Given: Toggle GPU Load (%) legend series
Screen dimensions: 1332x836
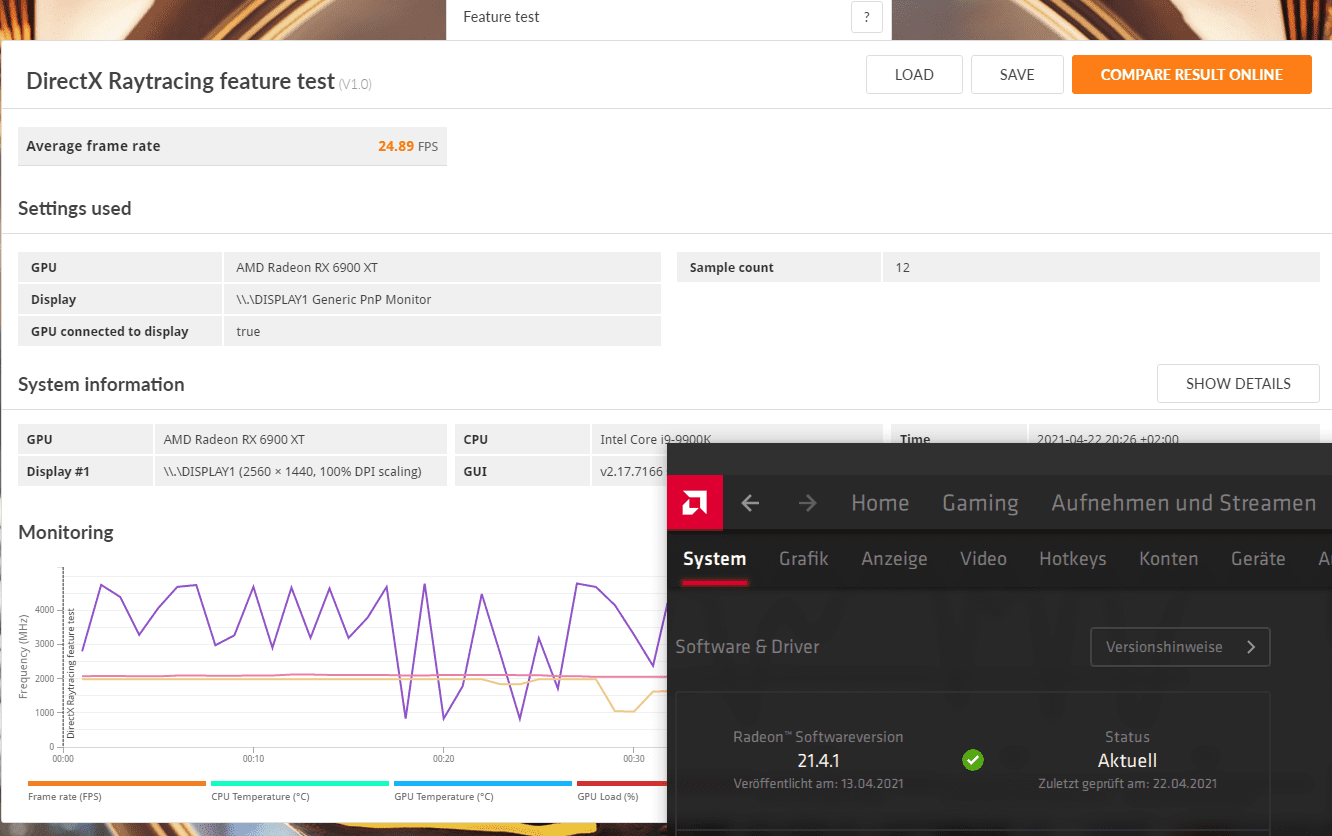Looking at the screenshot, I should (x=620, y=790).
